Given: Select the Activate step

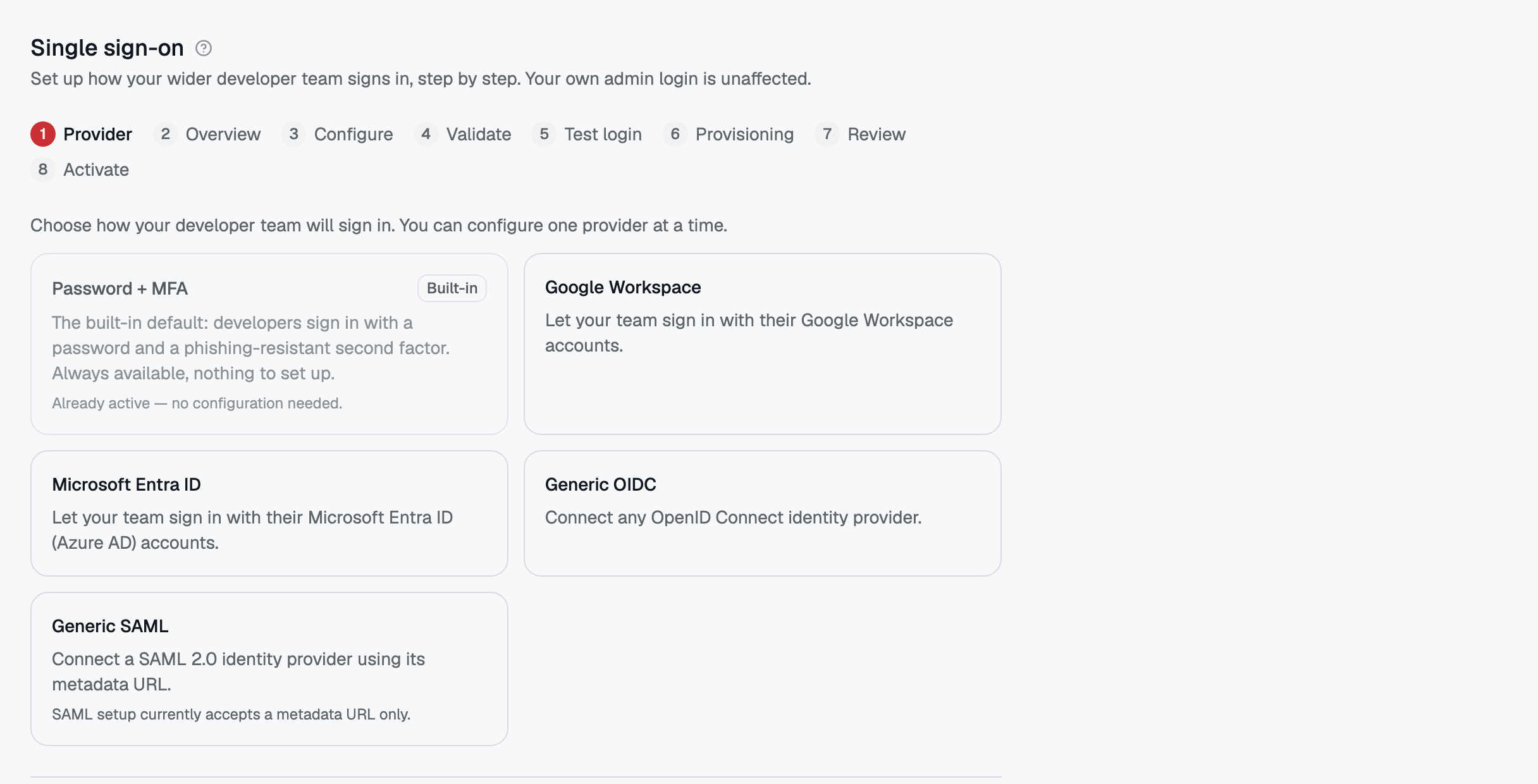Looking at the screenshot, I should (80, 169).
